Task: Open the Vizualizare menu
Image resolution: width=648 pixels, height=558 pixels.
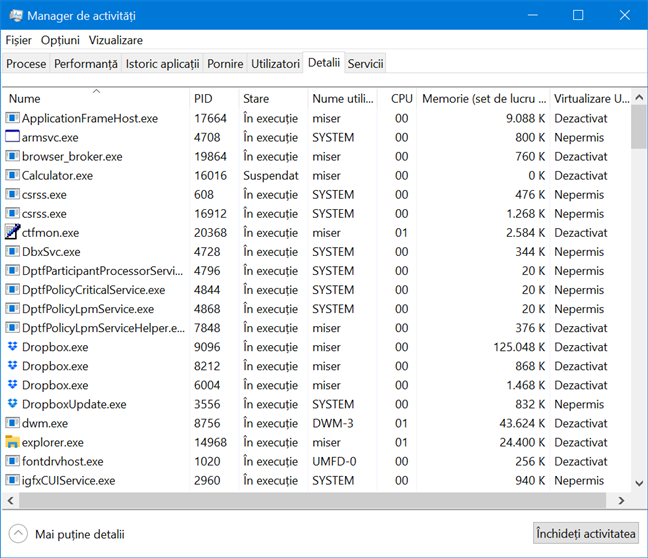Action: click(x=116, y=40)
